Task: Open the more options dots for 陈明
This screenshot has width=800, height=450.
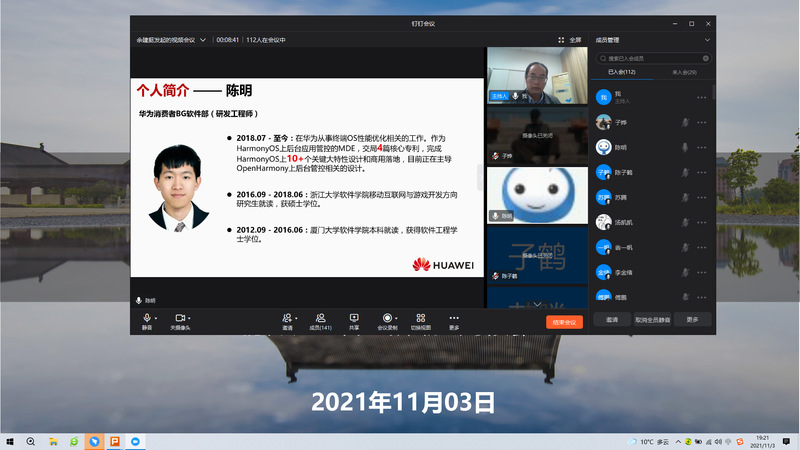Action: (x=702, y=147)
